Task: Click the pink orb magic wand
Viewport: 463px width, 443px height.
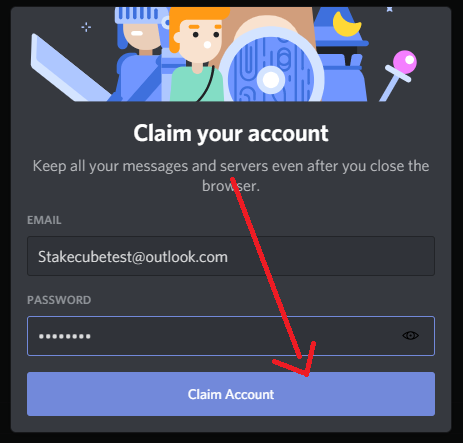Action: 399,75
